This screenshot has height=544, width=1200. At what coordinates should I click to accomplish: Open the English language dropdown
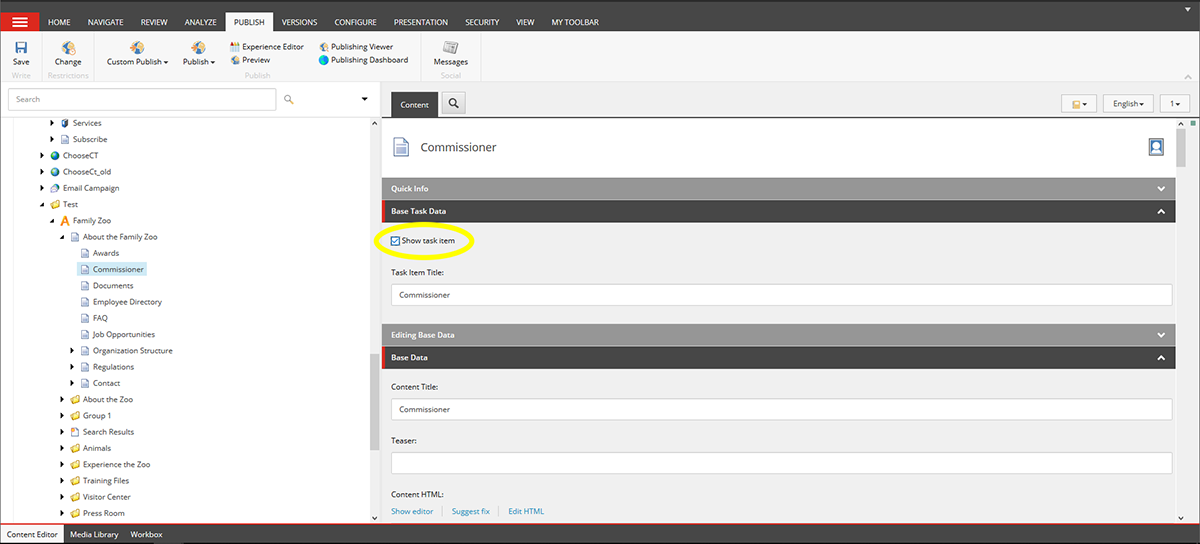1129,104
